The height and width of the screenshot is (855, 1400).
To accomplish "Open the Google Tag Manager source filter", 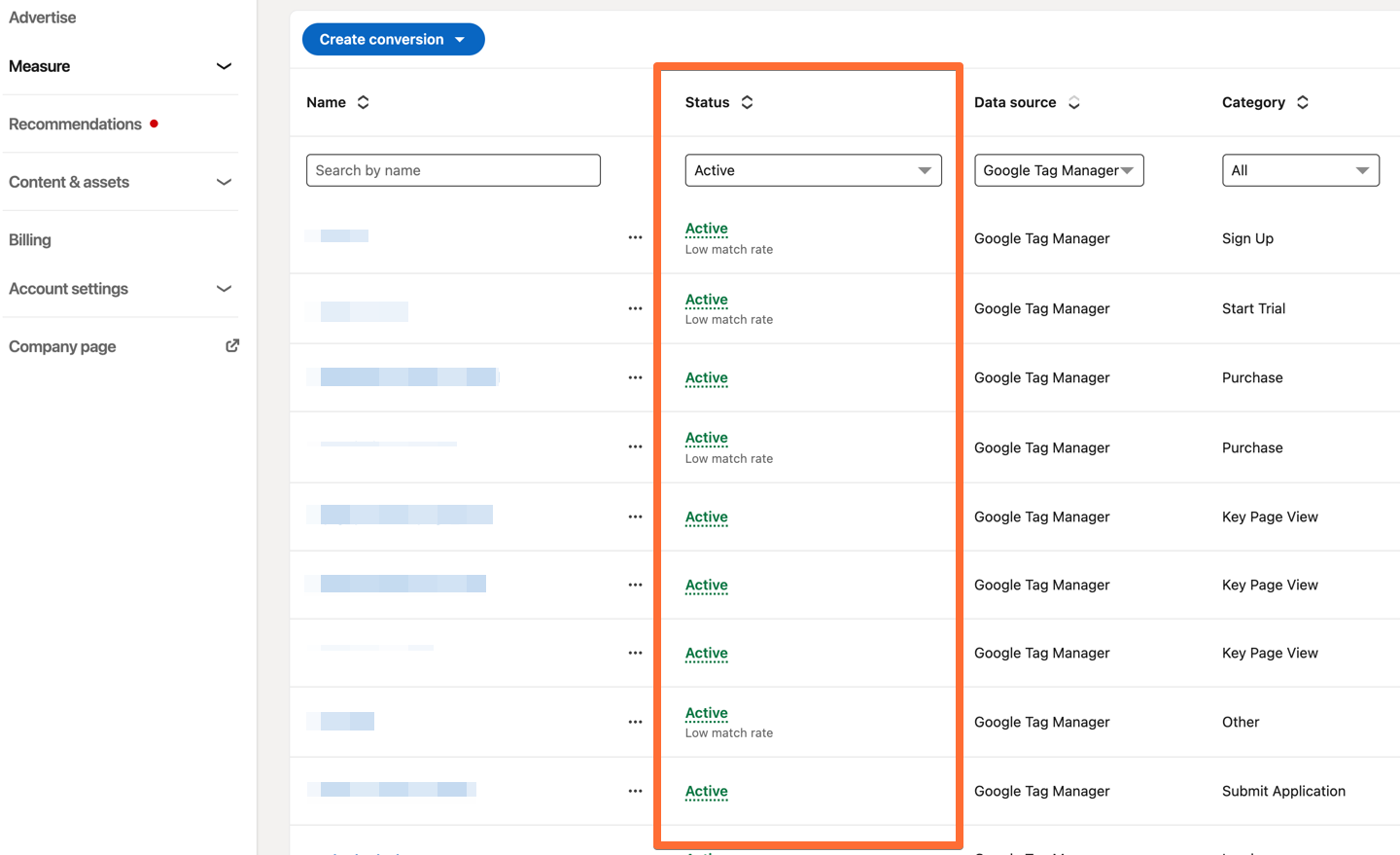I will [1059, 170].
